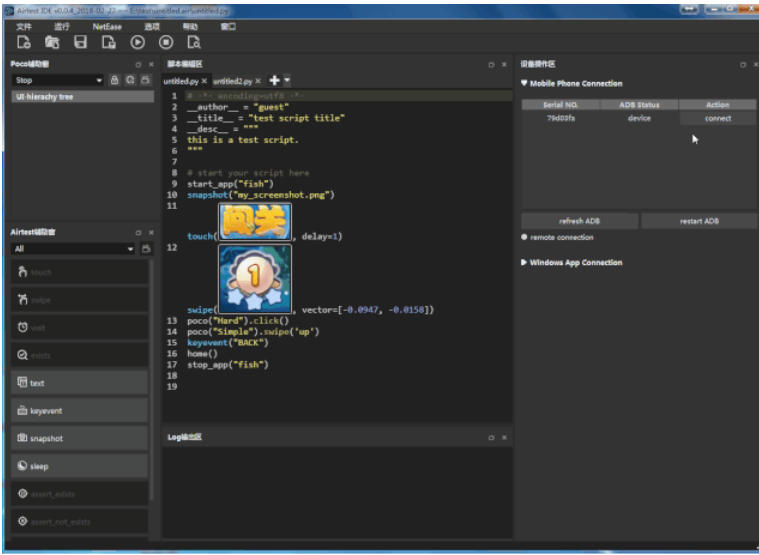Close the untitled.py tab

coord(204,81)
